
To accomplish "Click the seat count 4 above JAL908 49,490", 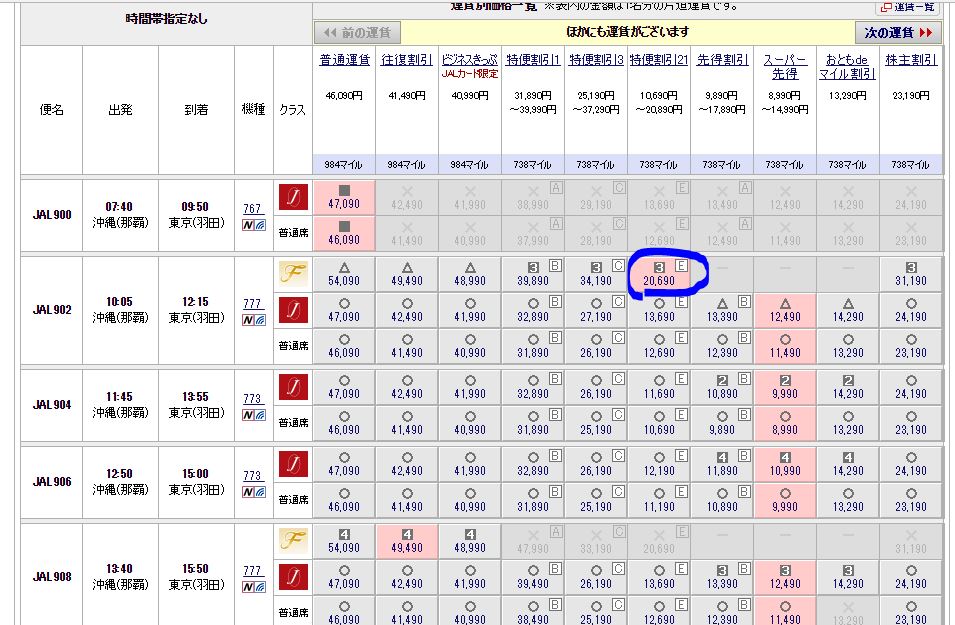I will (x=407, y=534).
